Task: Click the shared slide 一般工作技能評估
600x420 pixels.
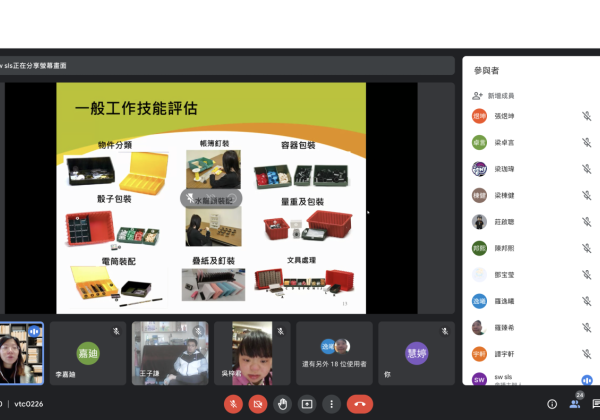Action: (x=211, y=198)
